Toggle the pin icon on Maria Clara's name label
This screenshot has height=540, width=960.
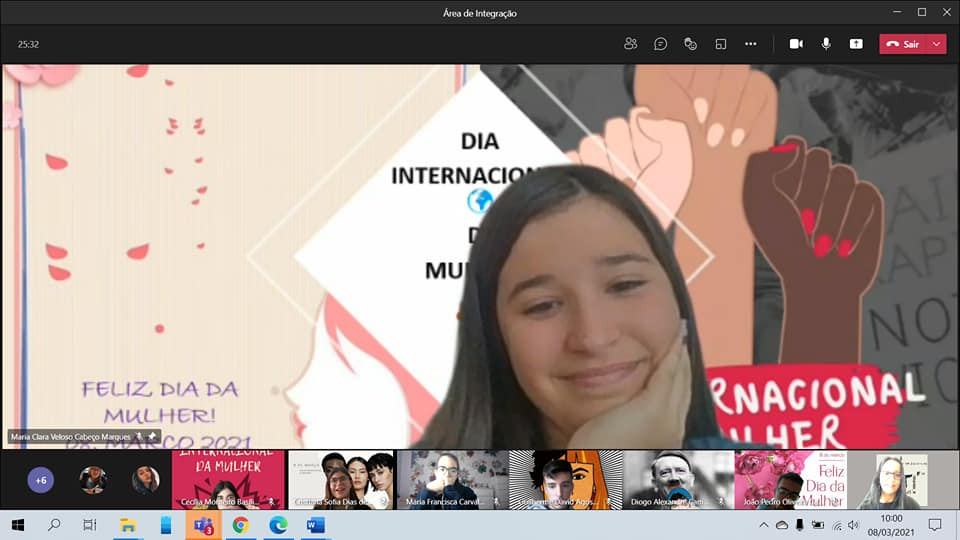pyautogui.click(x=152, y=437)
